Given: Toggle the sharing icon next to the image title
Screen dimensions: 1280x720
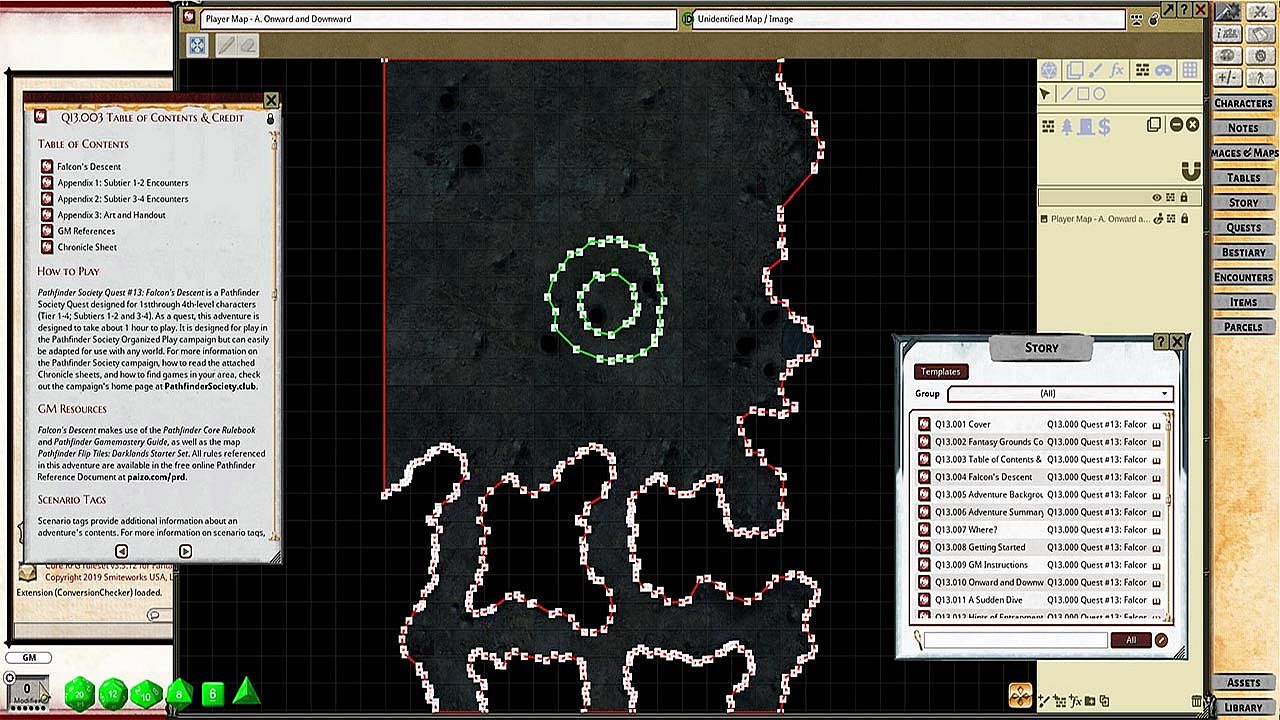Looking at the screenshot, I should pyautogui.click(x=1137, y=19).
